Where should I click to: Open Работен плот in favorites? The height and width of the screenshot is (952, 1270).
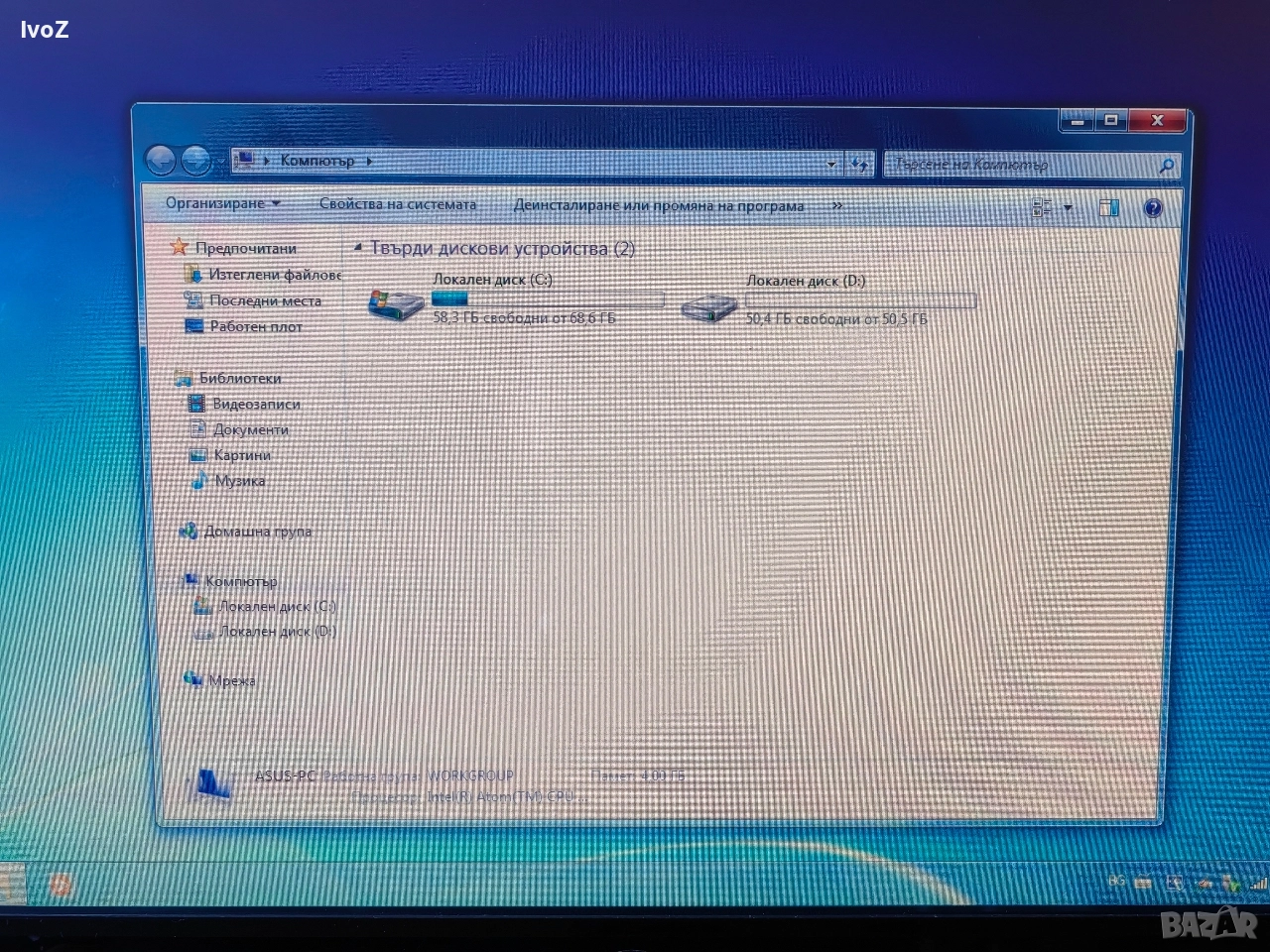[255, 326]
